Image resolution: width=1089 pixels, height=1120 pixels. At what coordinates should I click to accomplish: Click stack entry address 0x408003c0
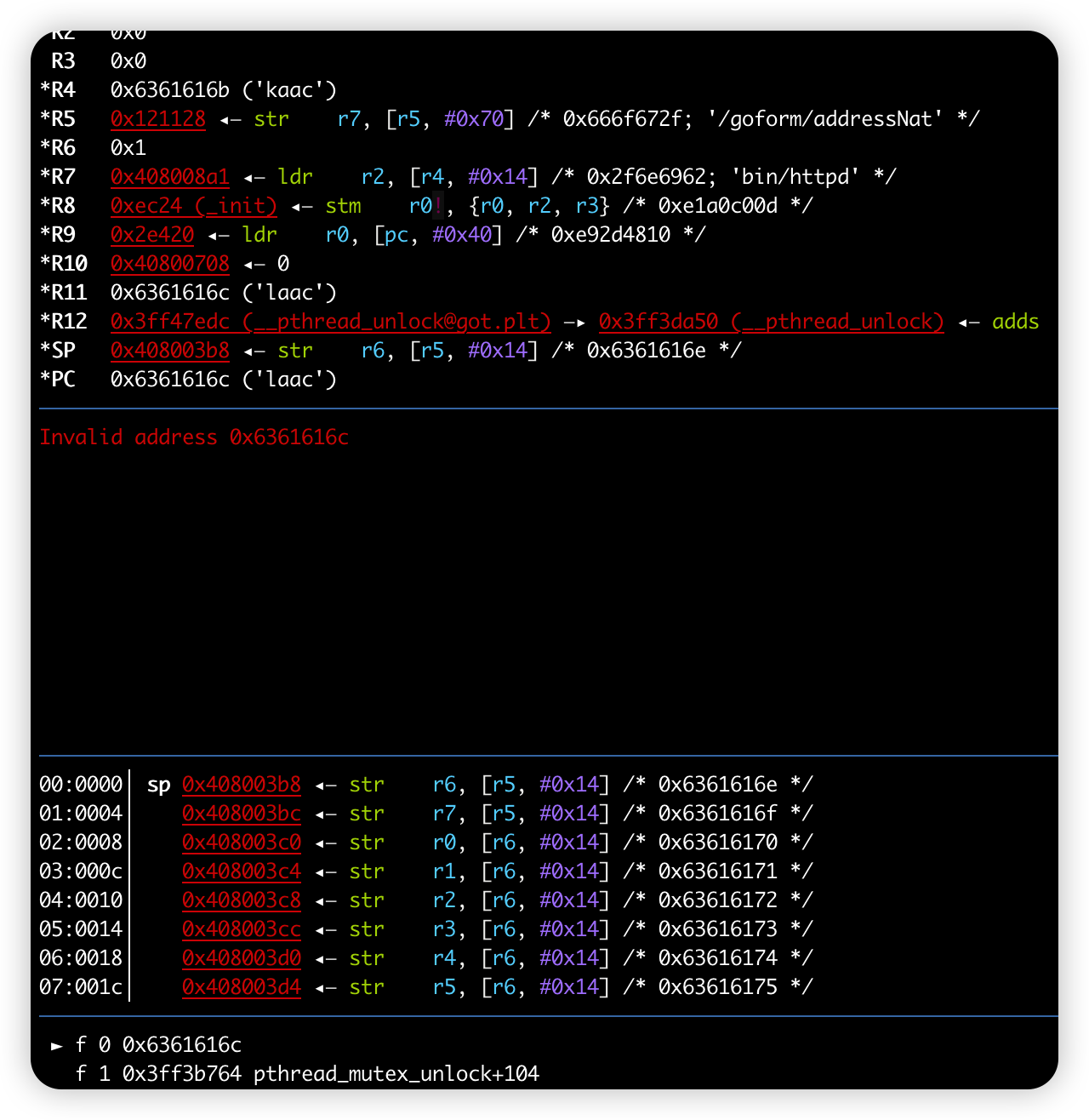[x=242, y=843]
